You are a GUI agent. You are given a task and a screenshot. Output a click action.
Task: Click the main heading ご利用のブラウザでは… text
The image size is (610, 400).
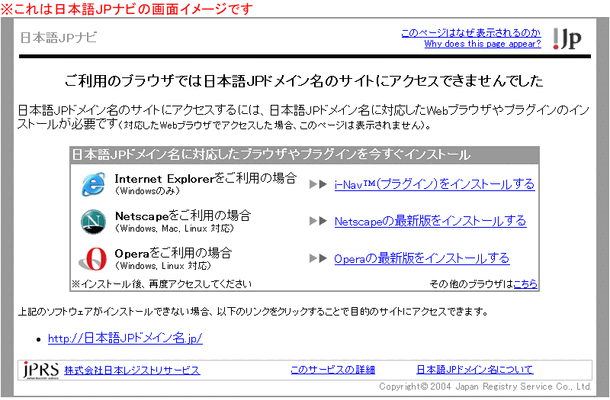tap(303, 81)
